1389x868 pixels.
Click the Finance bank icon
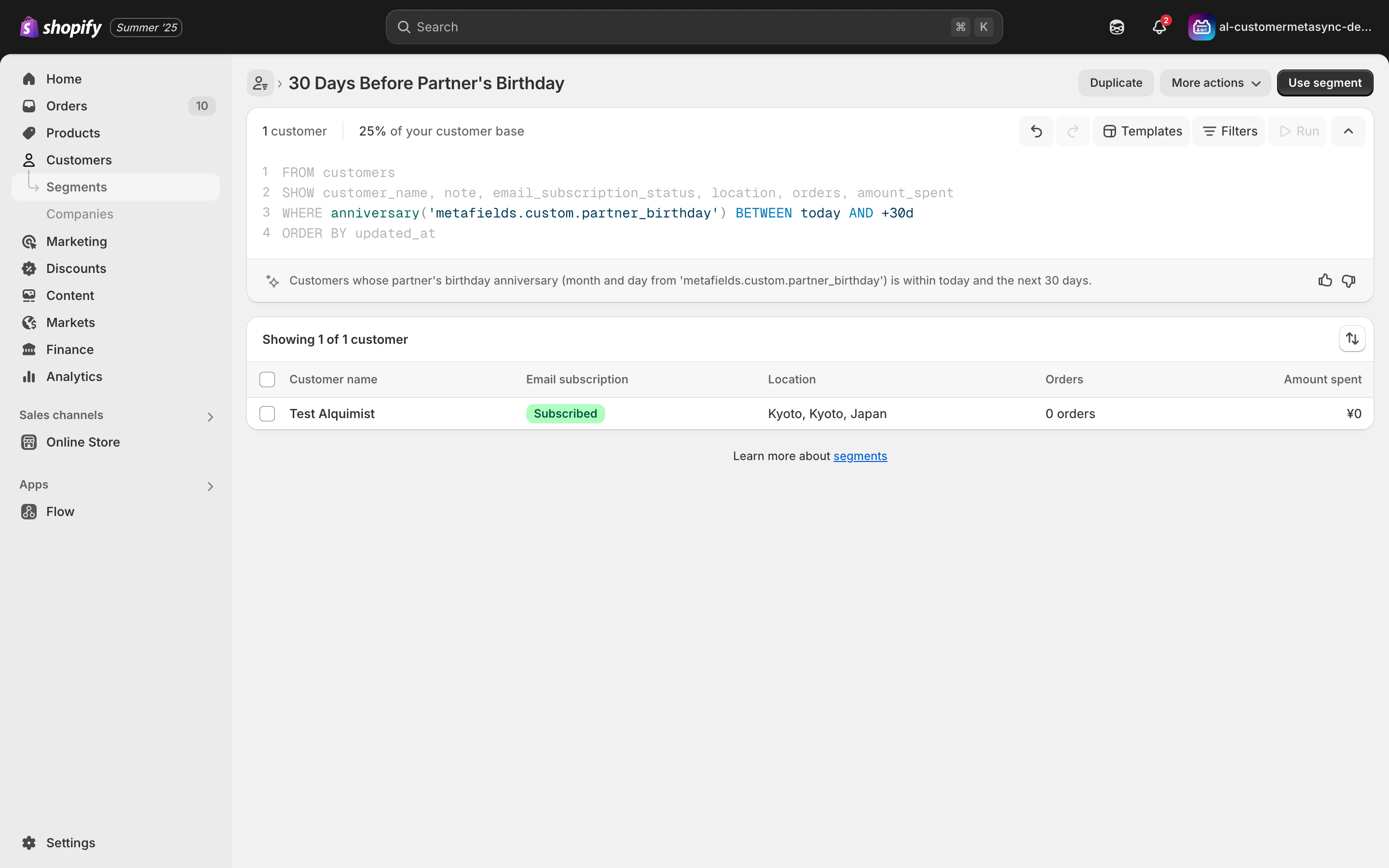[29, 349]
